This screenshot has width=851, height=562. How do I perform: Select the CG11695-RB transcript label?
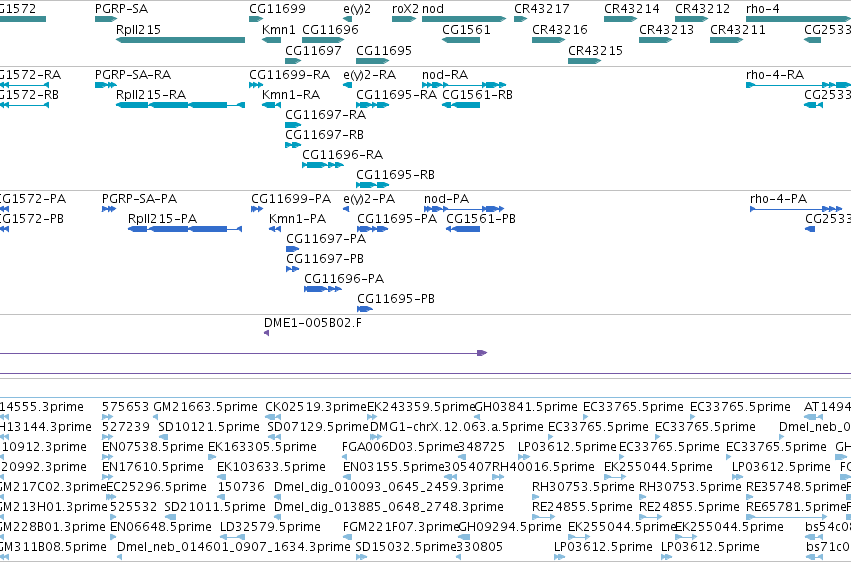[x=395, y=175]
